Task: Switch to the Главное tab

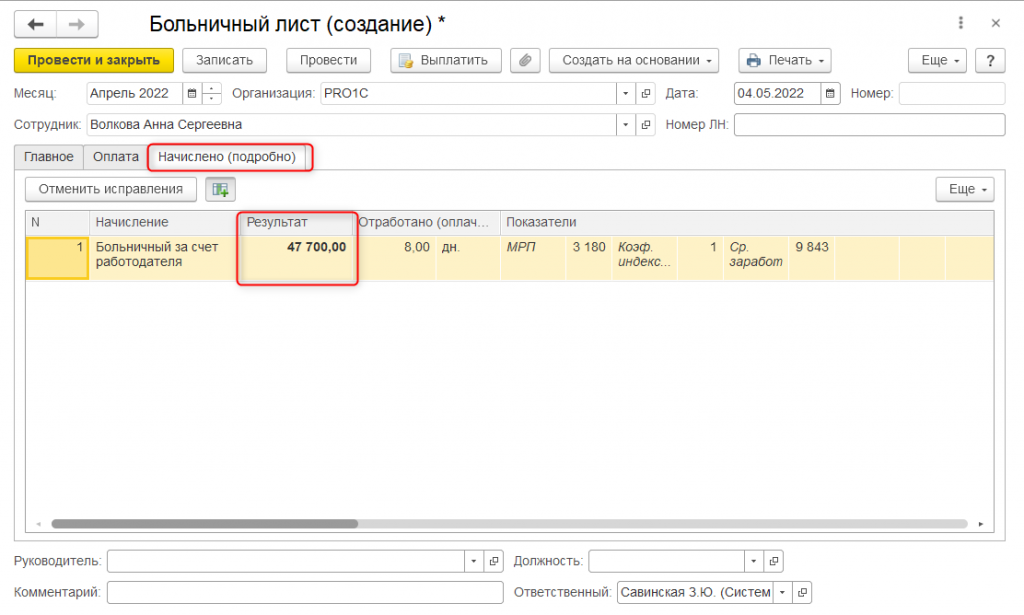Action: (49, 157)
